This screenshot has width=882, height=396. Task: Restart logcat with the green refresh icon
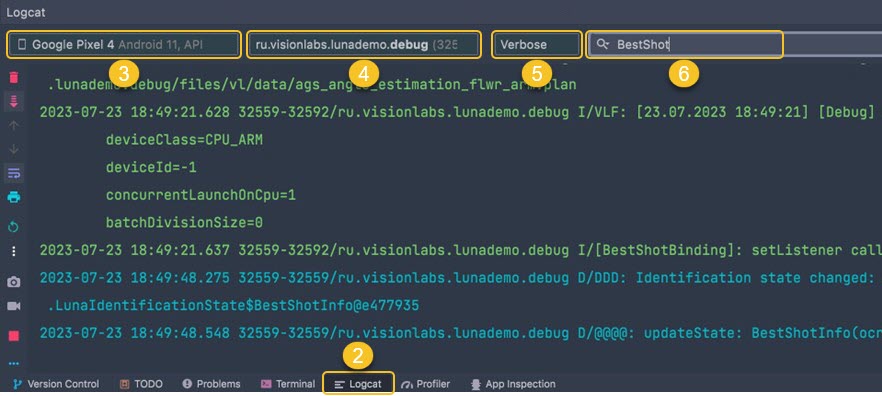(14, 227)
